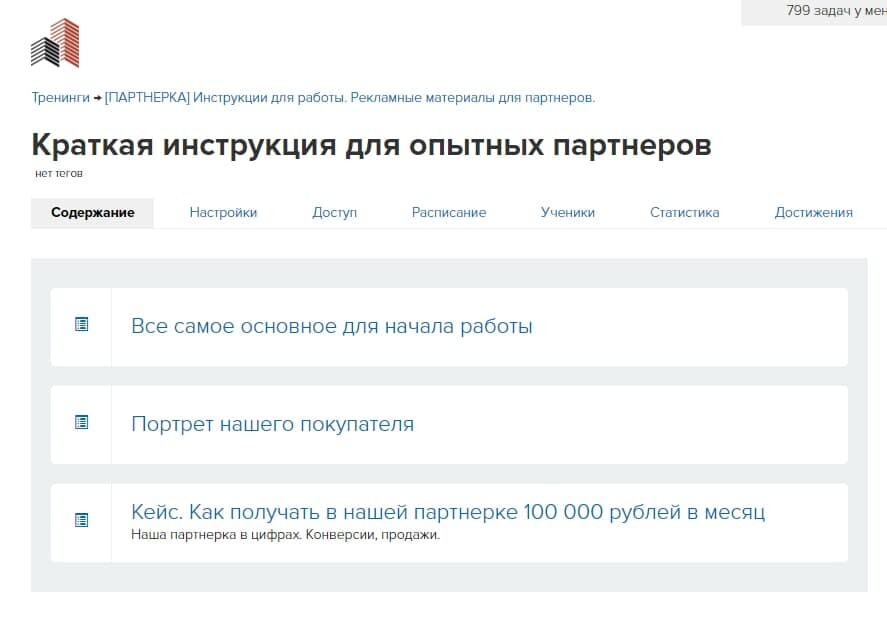Switch to the Содержание tab
The width and height of the screenshot is (887, 641).
pos(92,213)
